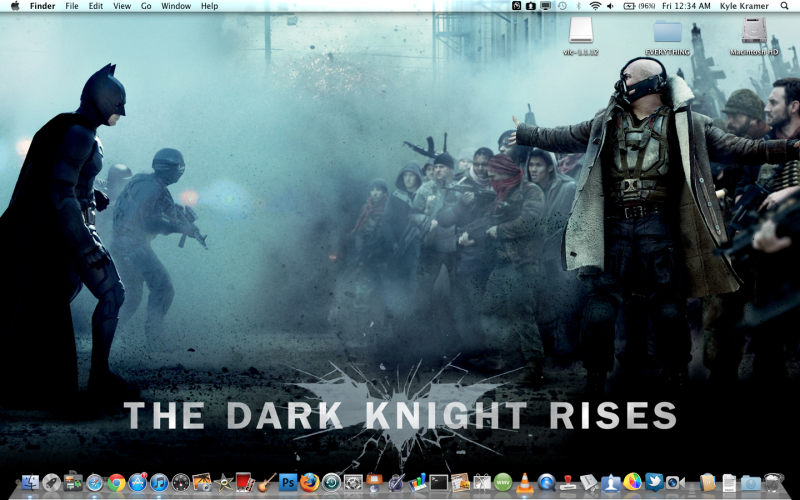Open the Finder menu

42,6
